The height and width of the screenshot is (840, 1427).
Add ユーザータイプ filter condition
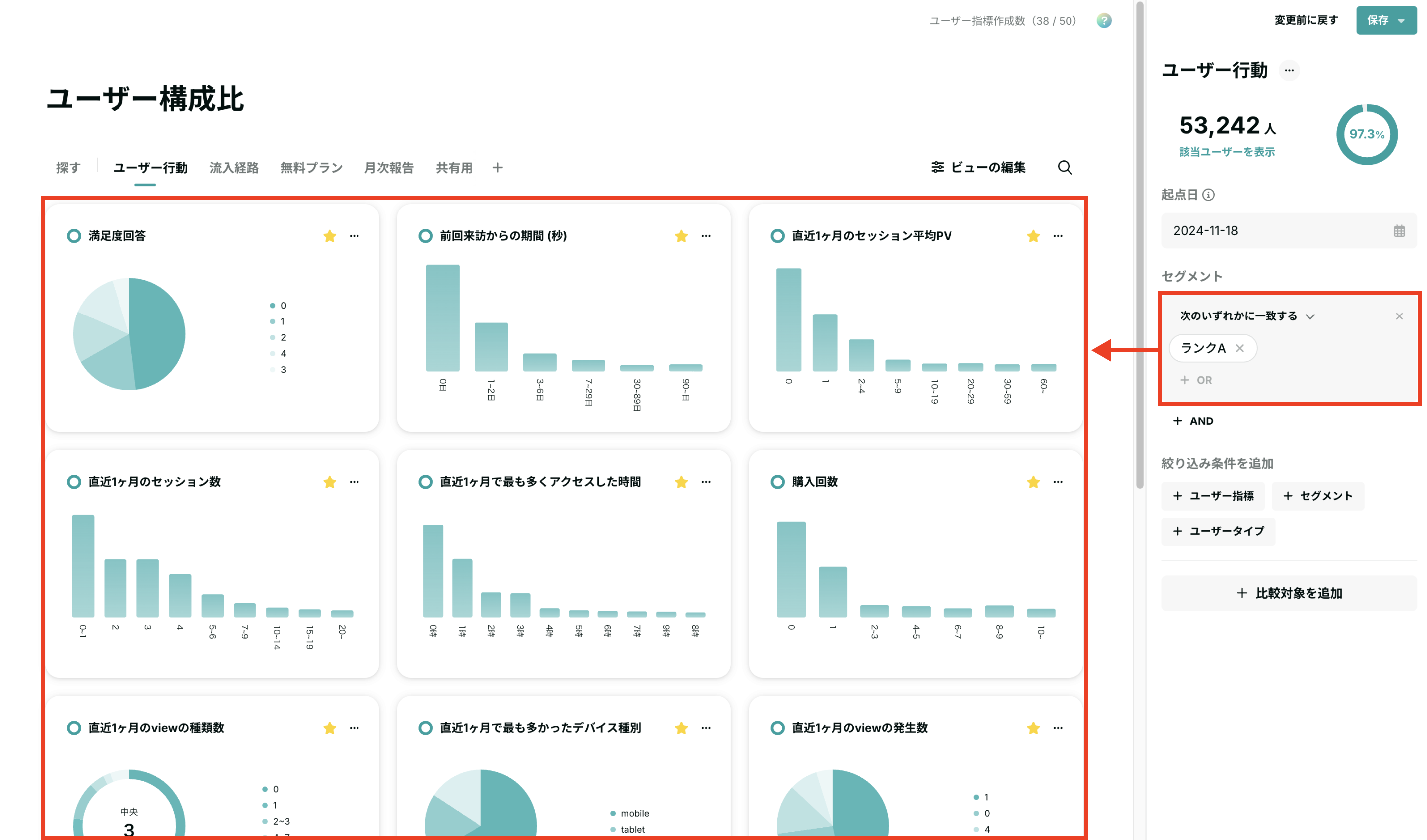1218,531
